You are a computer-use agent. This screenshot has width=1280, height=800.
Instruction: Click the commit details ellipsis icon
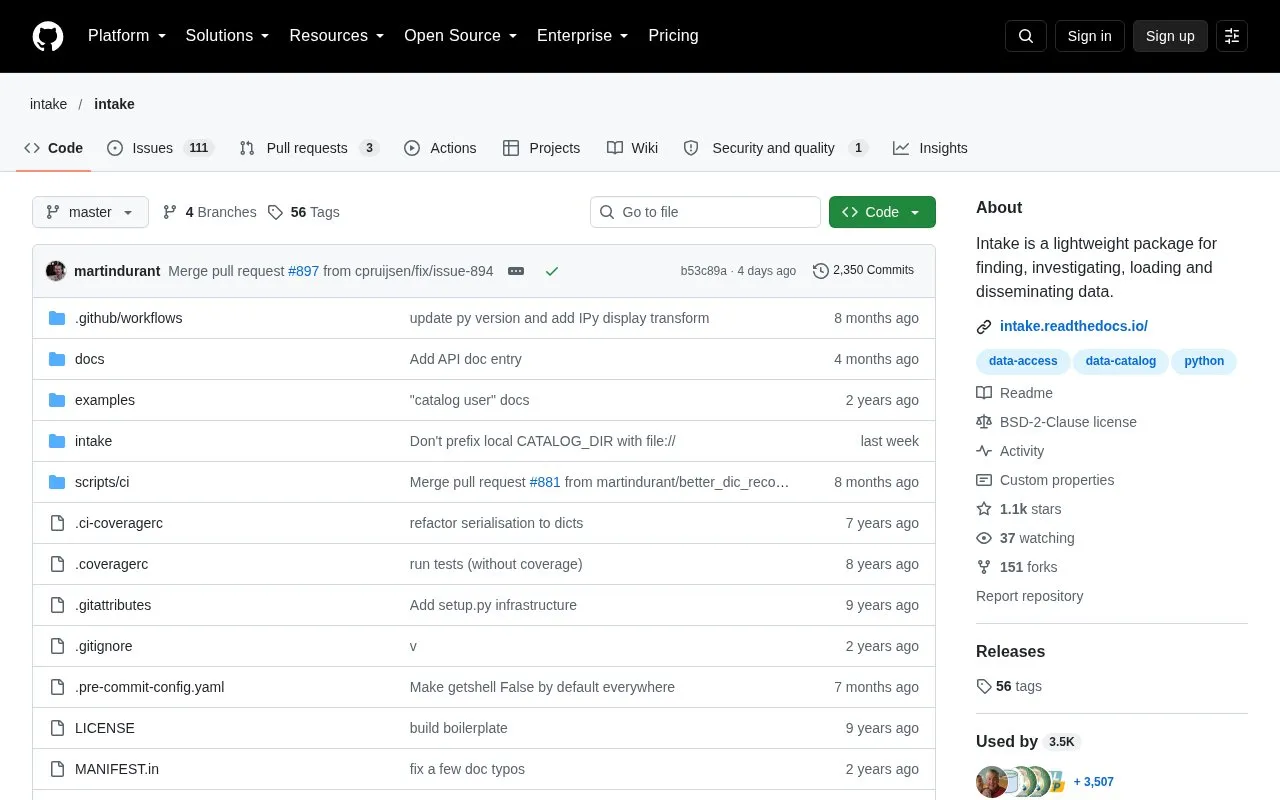point(516,271)
